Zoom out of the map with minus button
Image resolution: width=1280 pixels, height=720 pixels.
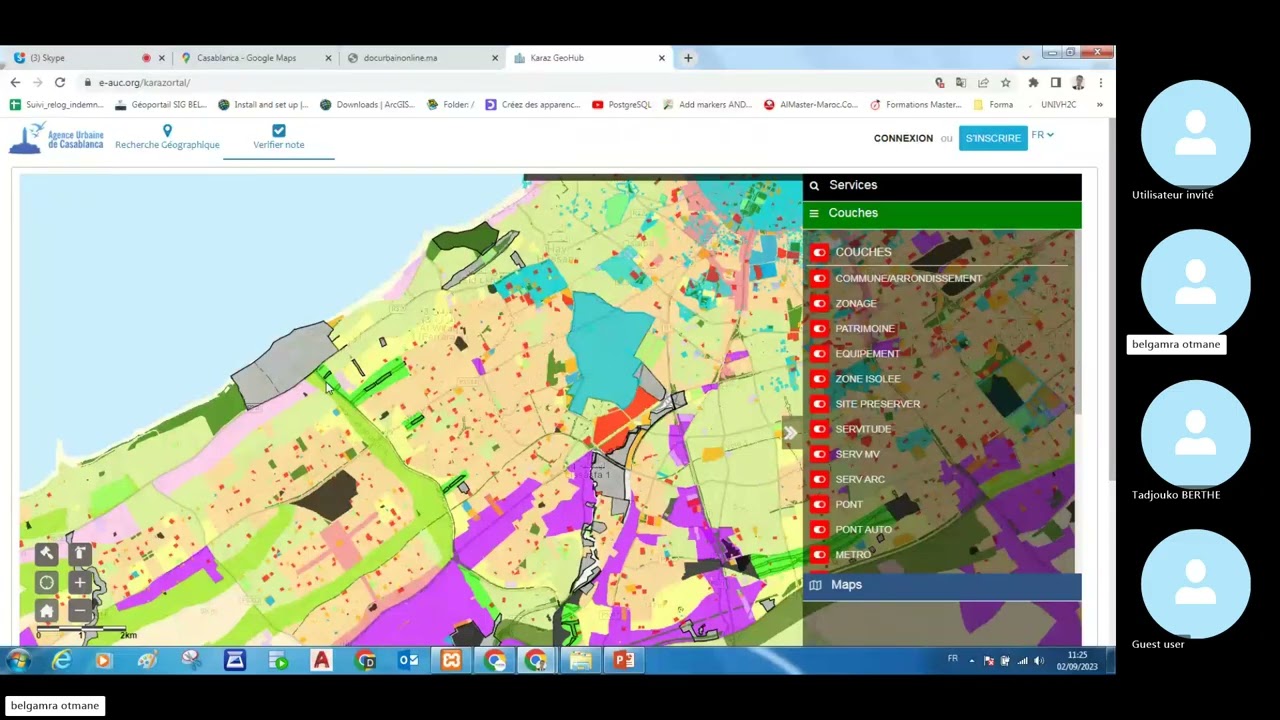(80, 610)
